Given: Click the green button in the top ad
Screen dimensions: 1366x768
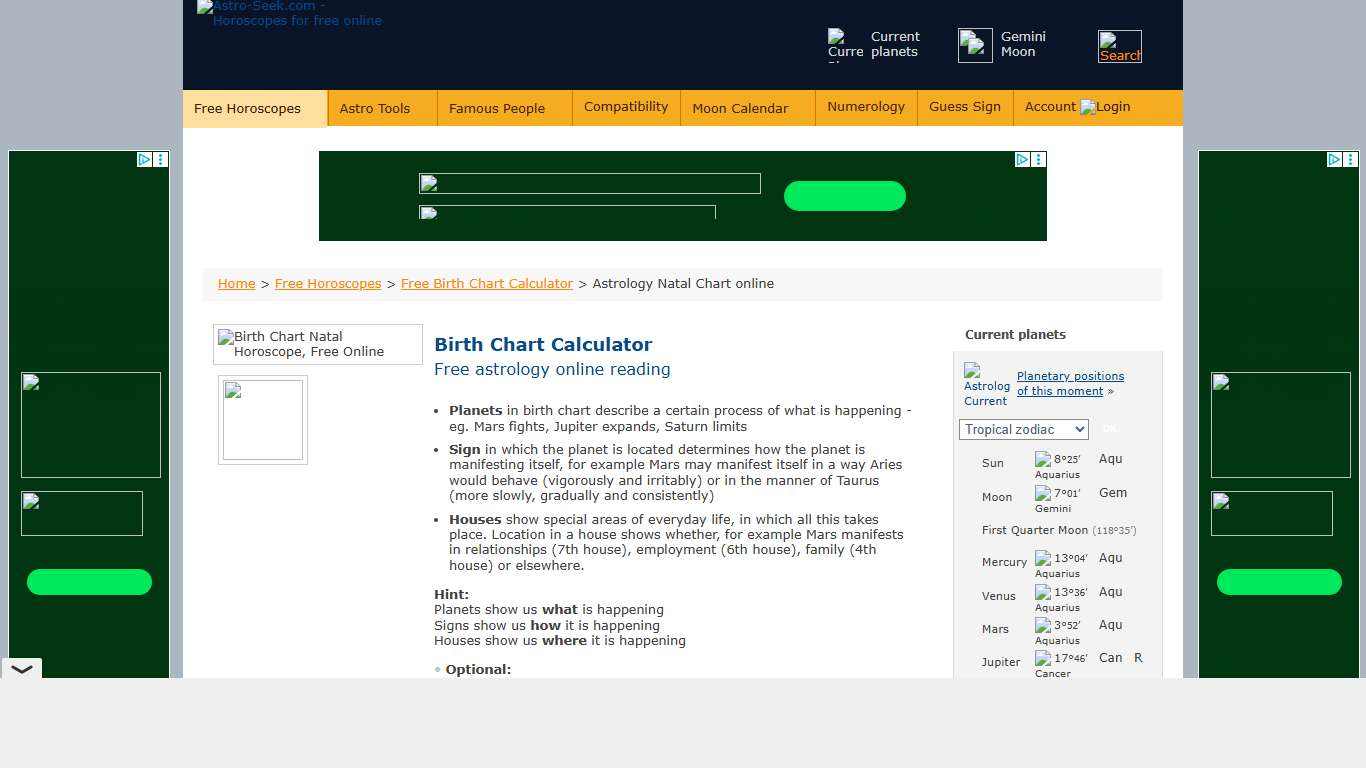Looking at the screenshot, I should point(844,196).
